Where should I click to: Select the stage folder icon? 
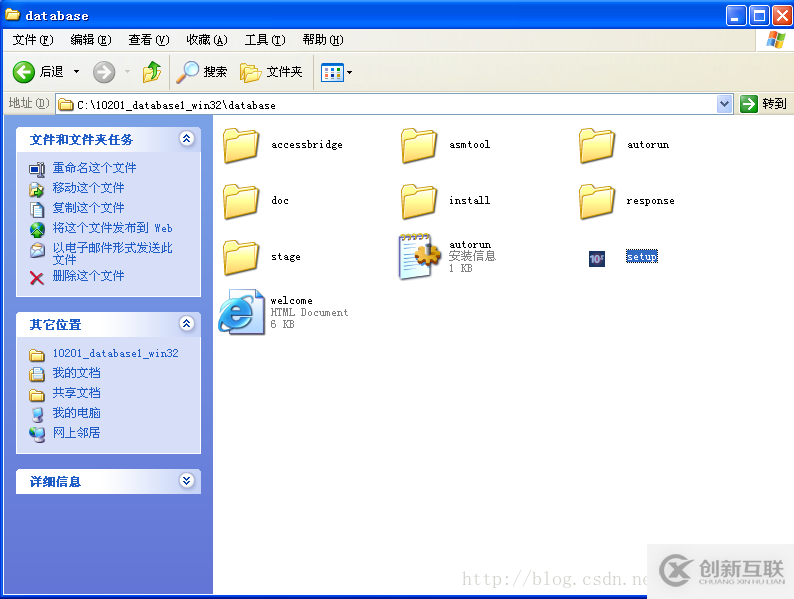pos(241,257)
